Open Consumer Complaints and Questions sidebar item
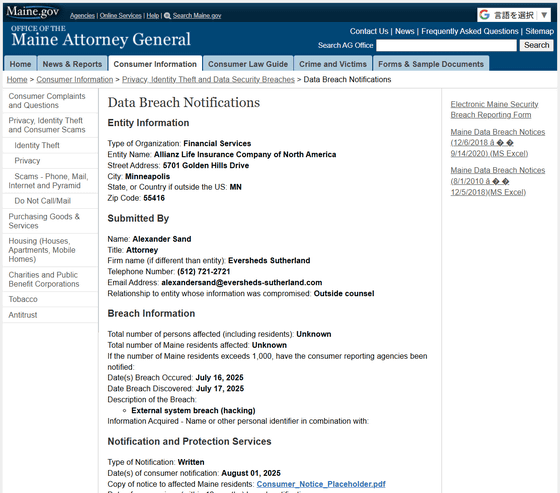Screen dimensions: 560x493 coord(50,101)
